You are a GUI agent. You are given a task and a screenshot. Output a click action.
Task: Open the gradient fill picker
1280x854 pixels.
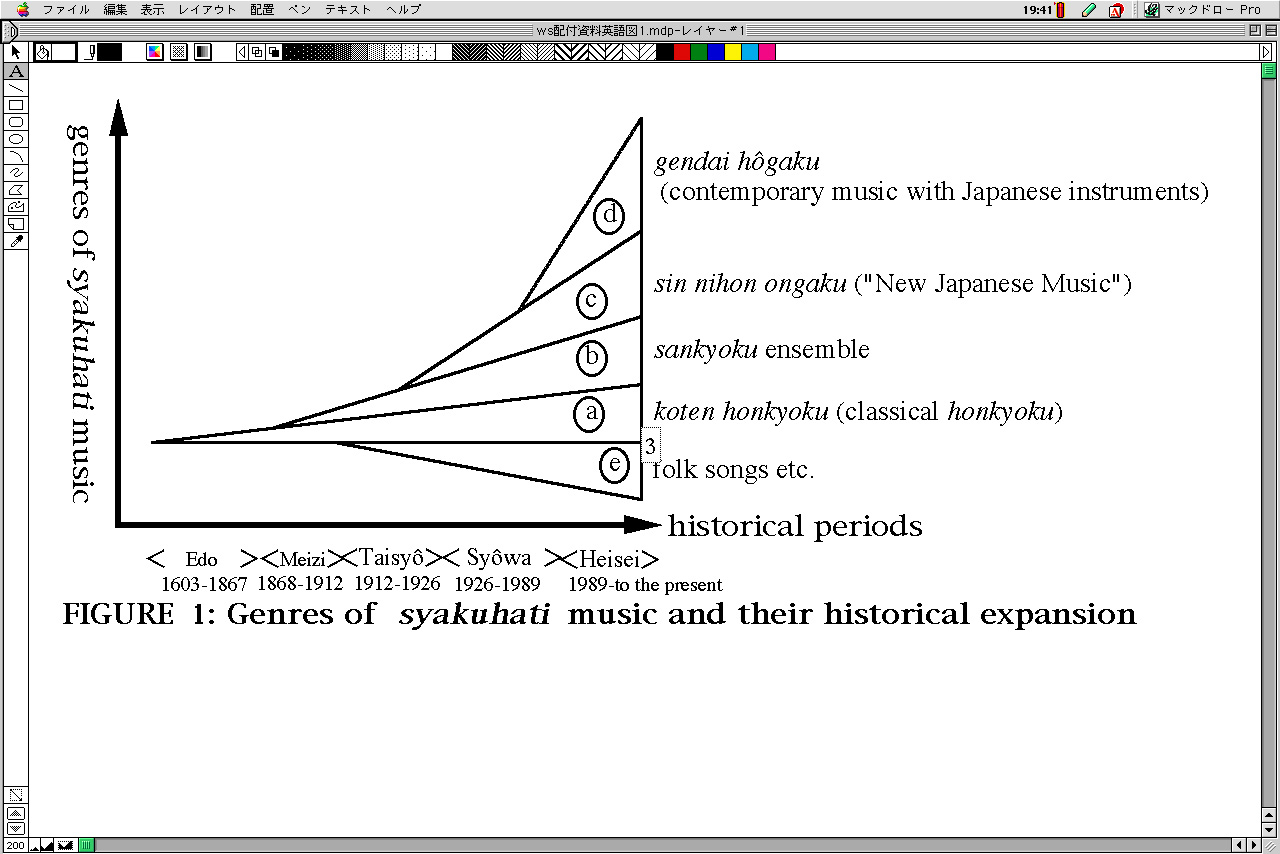203,52
